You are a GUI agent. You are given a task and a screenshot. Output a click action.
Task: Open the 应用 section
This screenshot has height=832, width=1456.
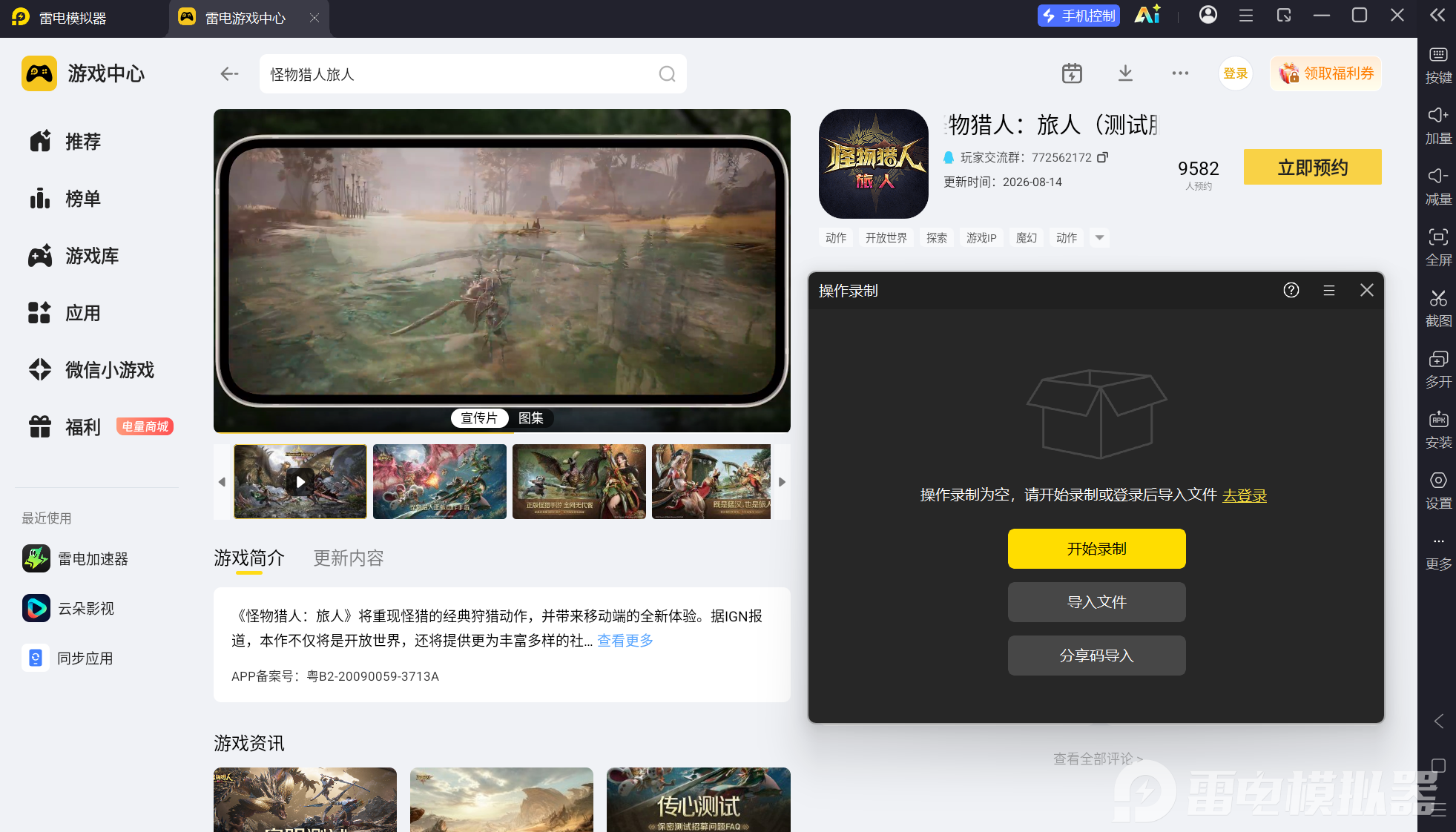point(65,312)
